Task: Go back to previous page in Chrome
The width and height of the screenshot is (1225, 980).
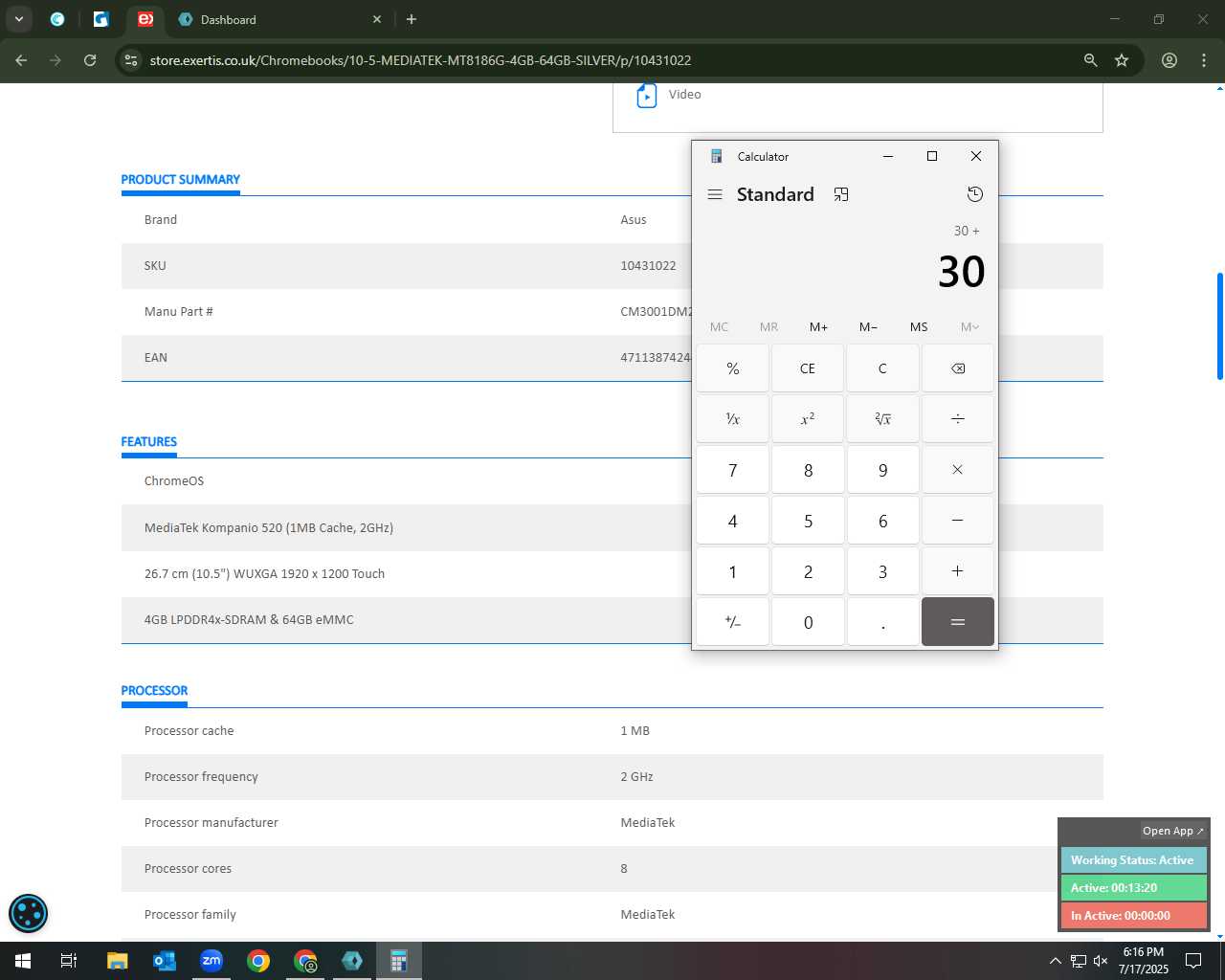Action: coord(21,60)
